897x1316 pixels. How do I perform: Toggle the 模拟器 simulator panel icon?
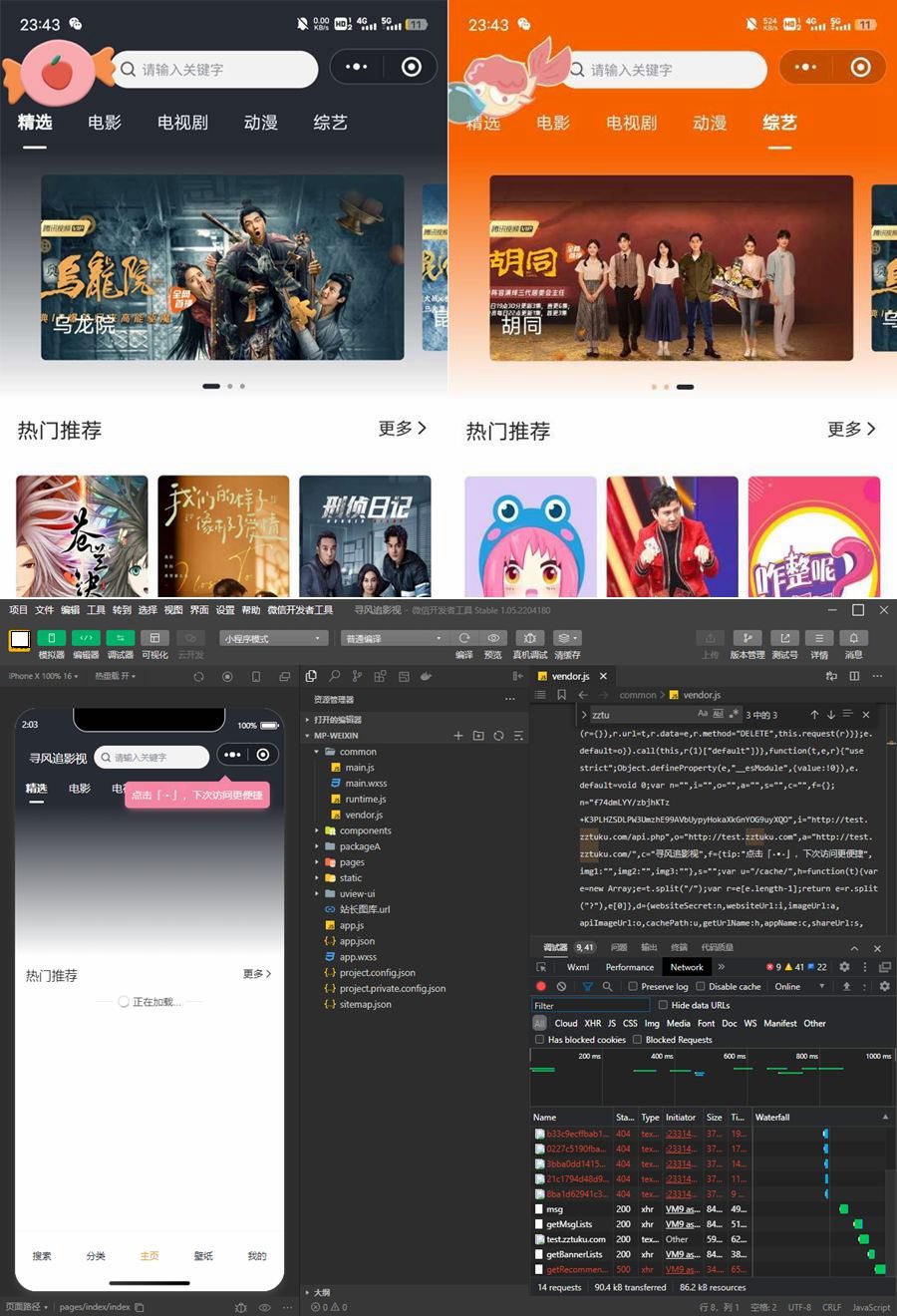pyautogui.click(x=50, y=638)
